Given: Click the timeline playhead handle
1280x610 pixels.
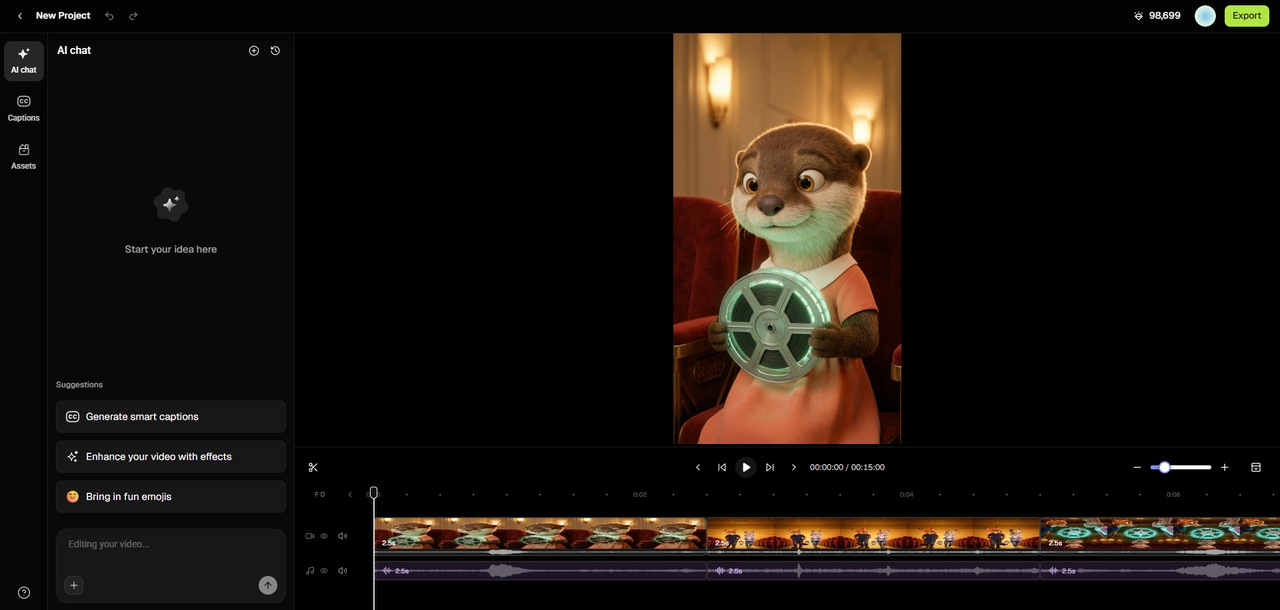Looking at the screenshot, I should pos(374,493).
